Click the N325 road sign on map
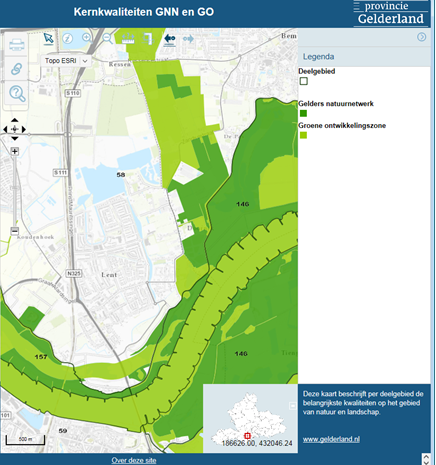The height and width of the screenshot is (465, 436). pos(74,273)
